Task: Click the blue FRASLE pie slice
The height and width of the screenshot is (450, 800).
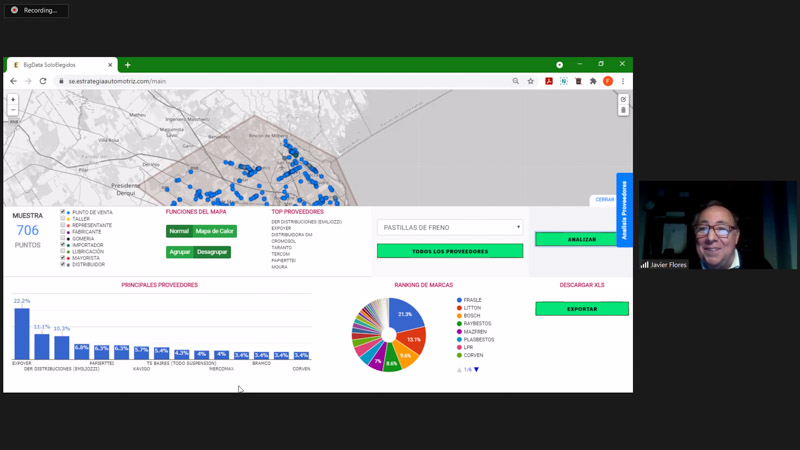Action: (x=407, y=315)
